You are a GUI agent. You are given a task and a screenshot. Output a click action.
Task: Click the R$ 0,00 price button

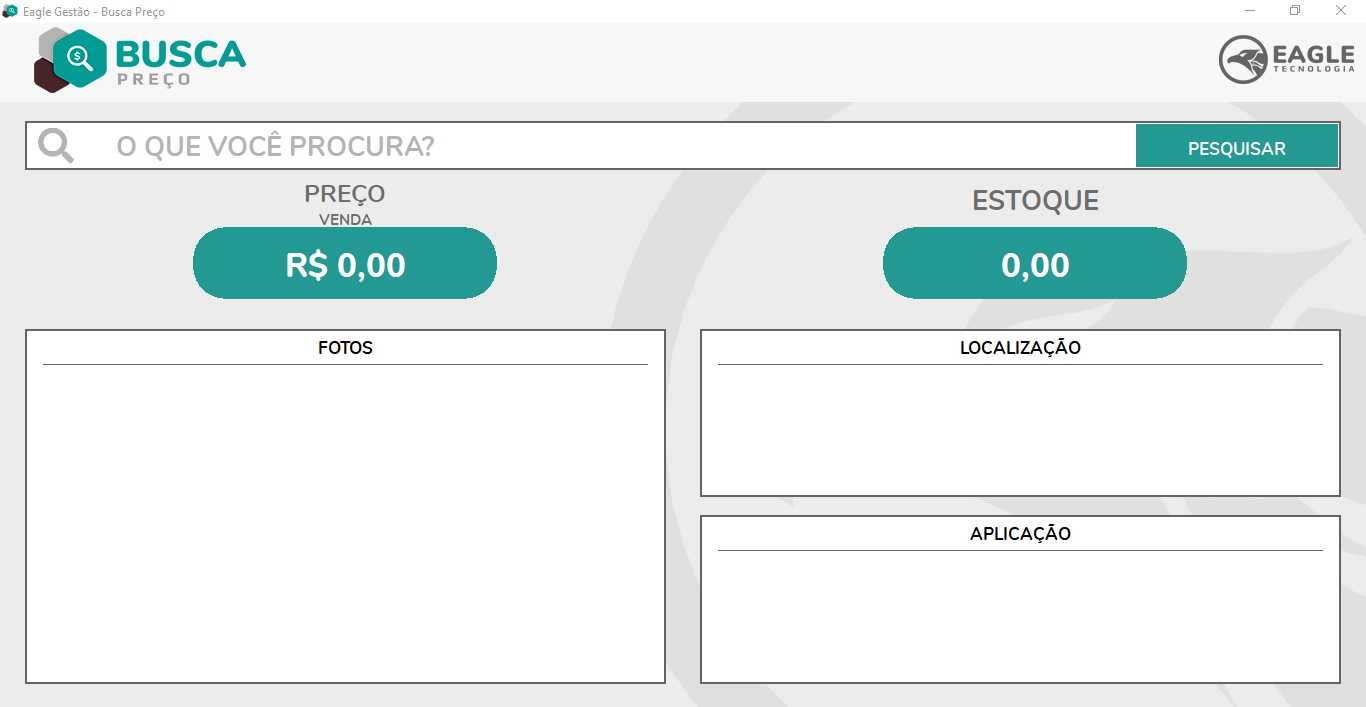tap(344, 263)
